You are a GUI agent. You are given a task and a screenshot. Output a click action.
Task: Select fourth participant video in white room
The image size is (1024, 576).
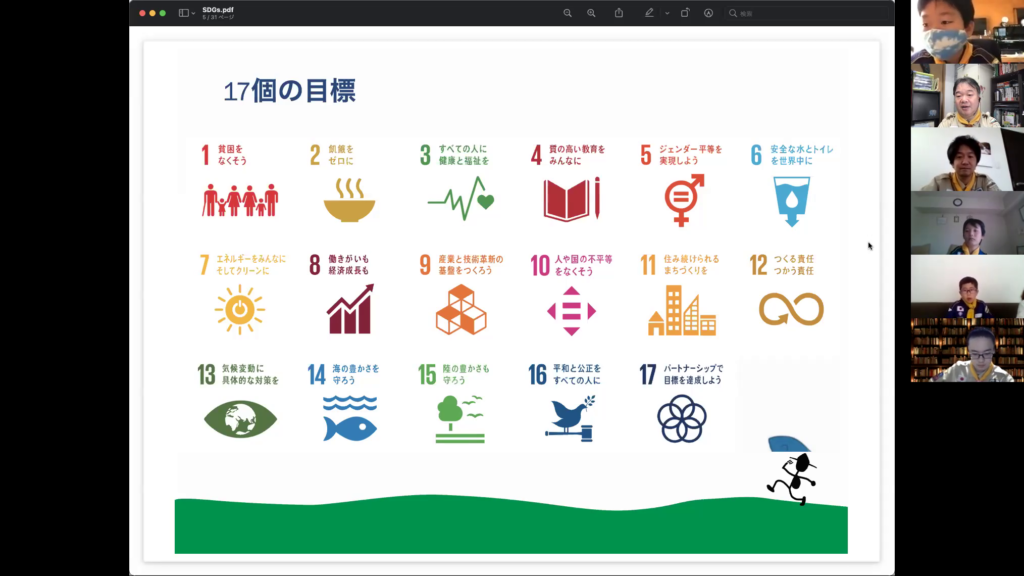click(967, 223)
